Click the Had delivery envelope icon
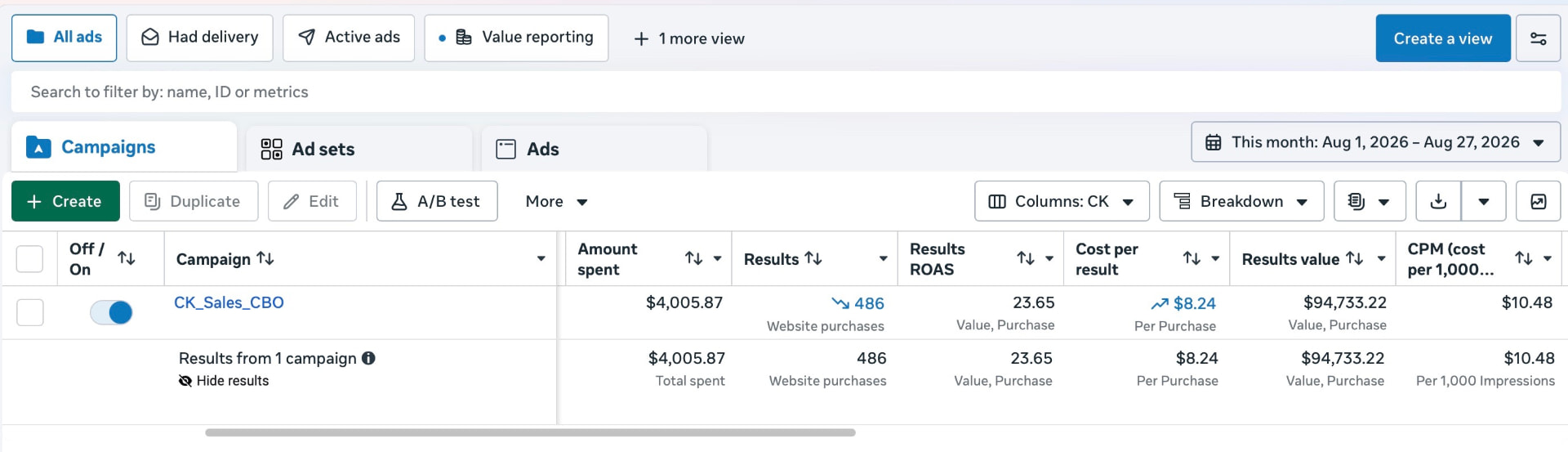 click(x=150, y=38)
